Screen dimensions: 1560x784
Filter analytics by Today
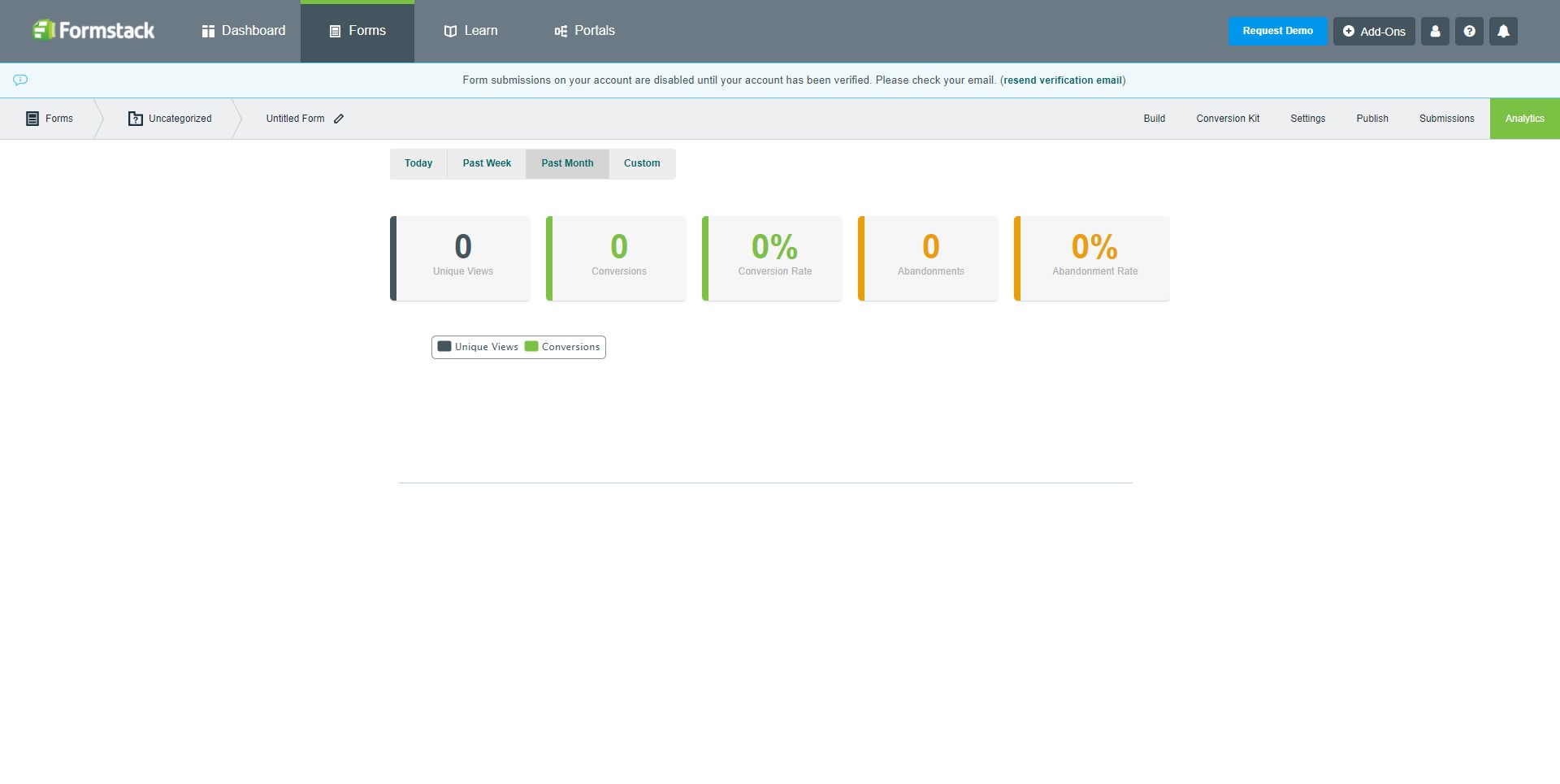tap(418, 163)
